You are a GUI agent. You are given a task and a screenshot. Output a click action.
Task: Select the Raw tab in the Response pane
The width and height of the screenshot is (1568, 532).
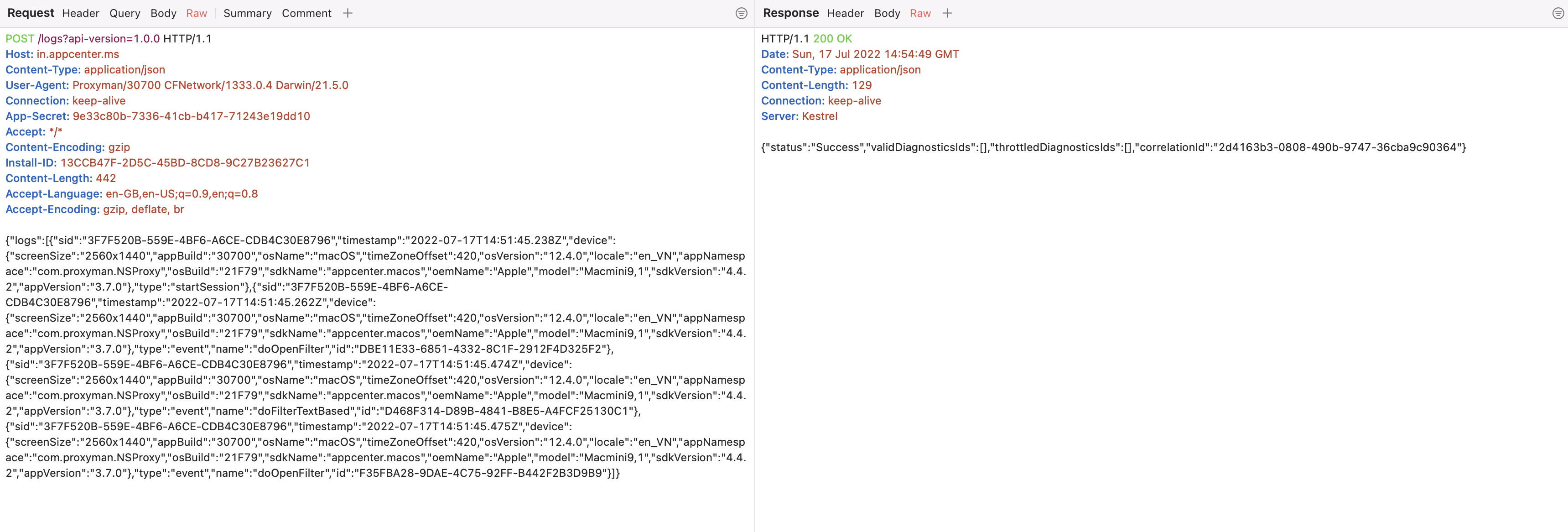[x=920, y=13]
